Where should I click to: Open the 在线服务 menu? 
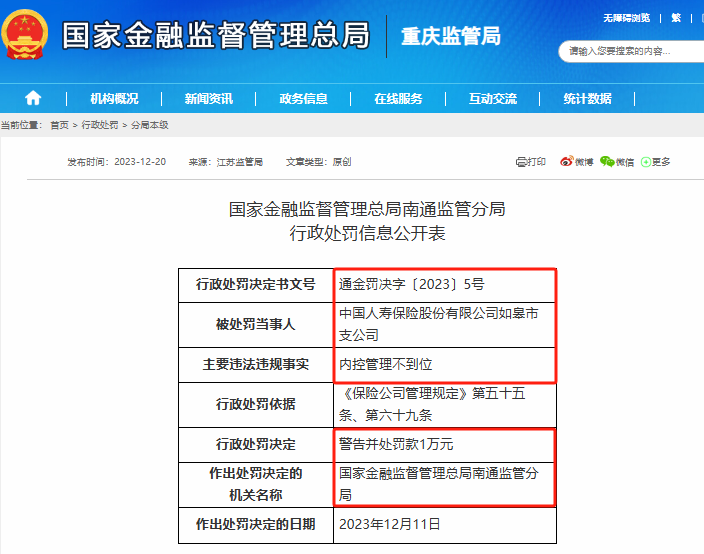(398, 98)
